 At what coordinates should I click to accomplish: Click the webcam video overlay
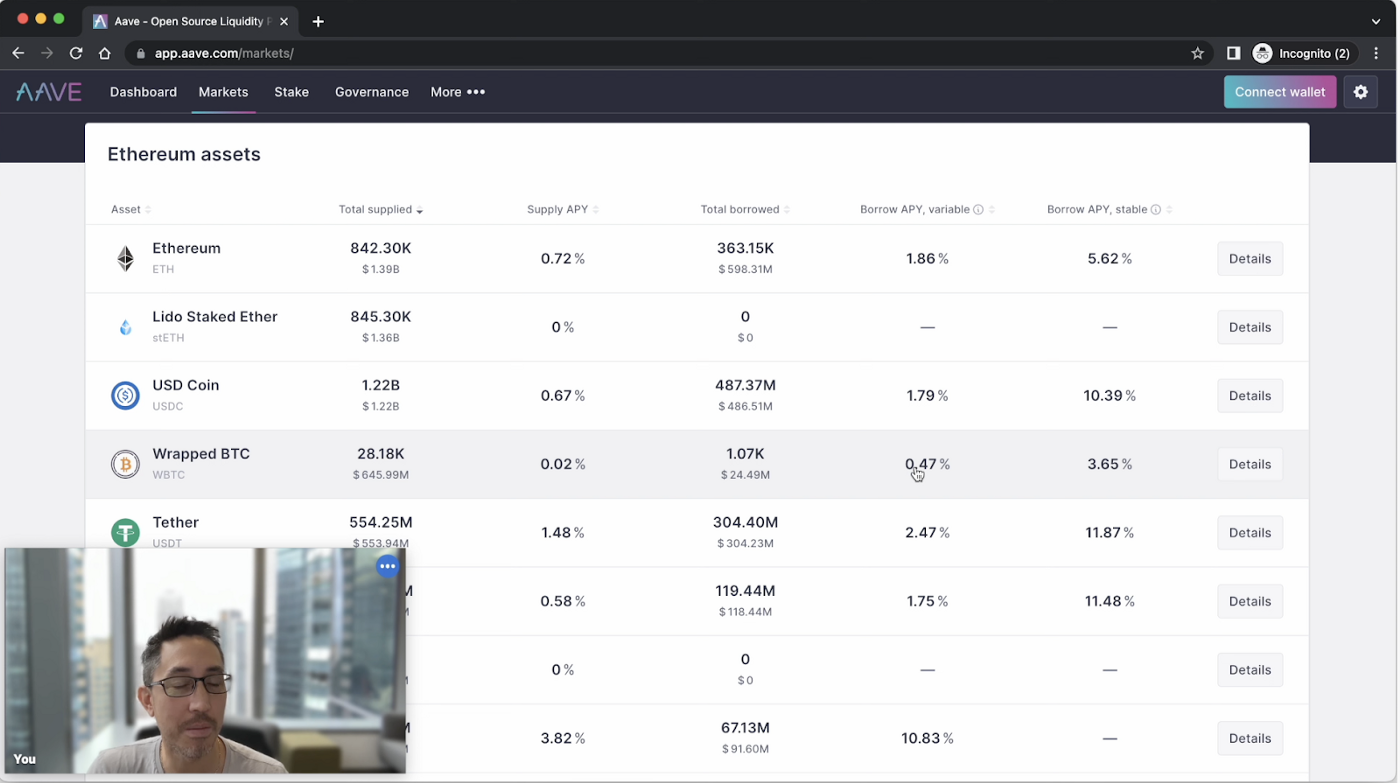(x=205, y=660)
